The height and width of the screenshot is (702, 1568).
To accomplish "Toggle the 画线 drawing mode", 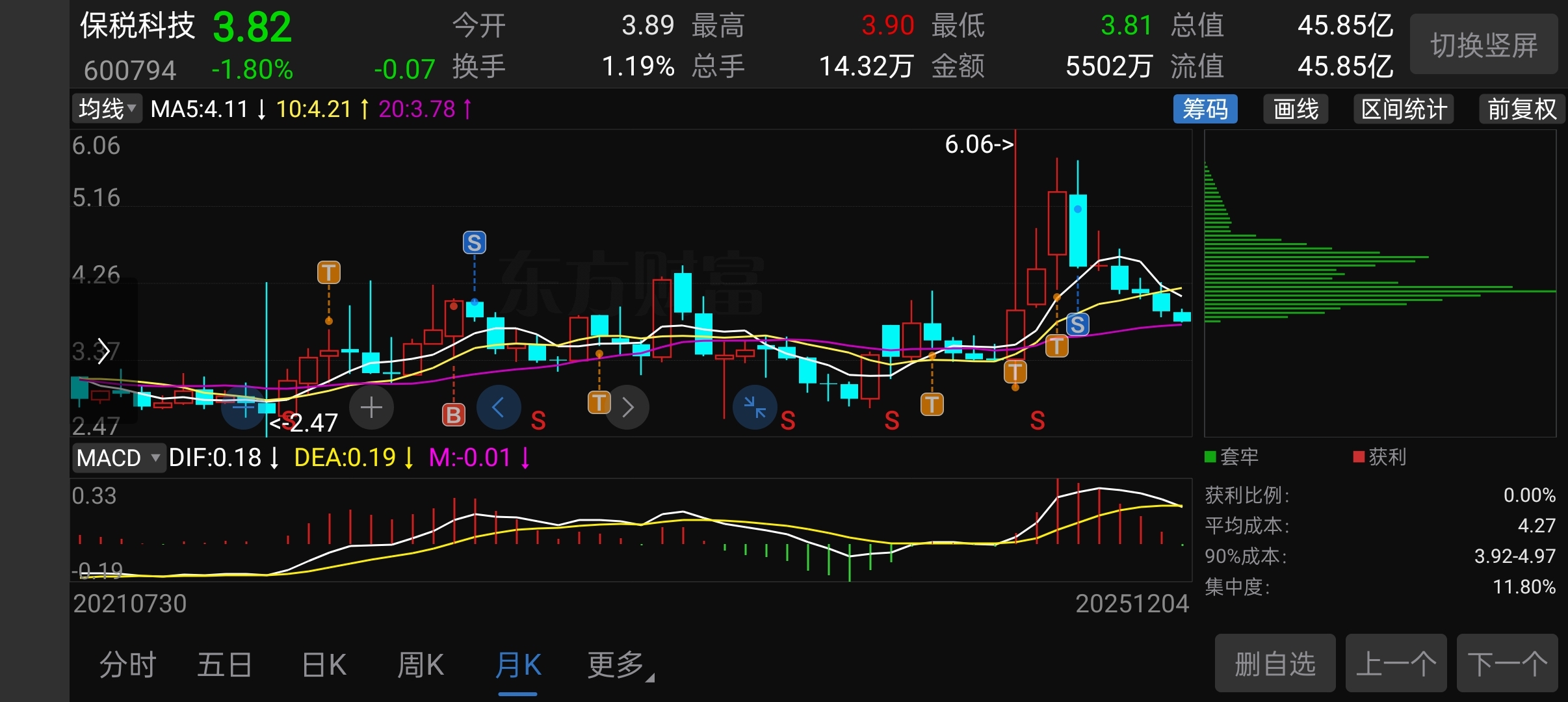I will pyautogui.click(x=1296, y=109).
